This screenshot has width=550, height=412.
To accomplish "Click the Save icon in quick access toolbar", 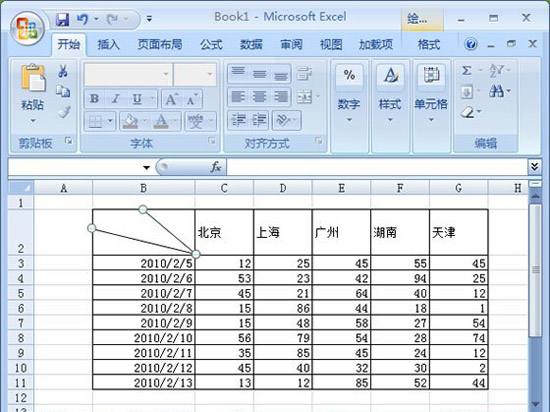I will point(62,20).
